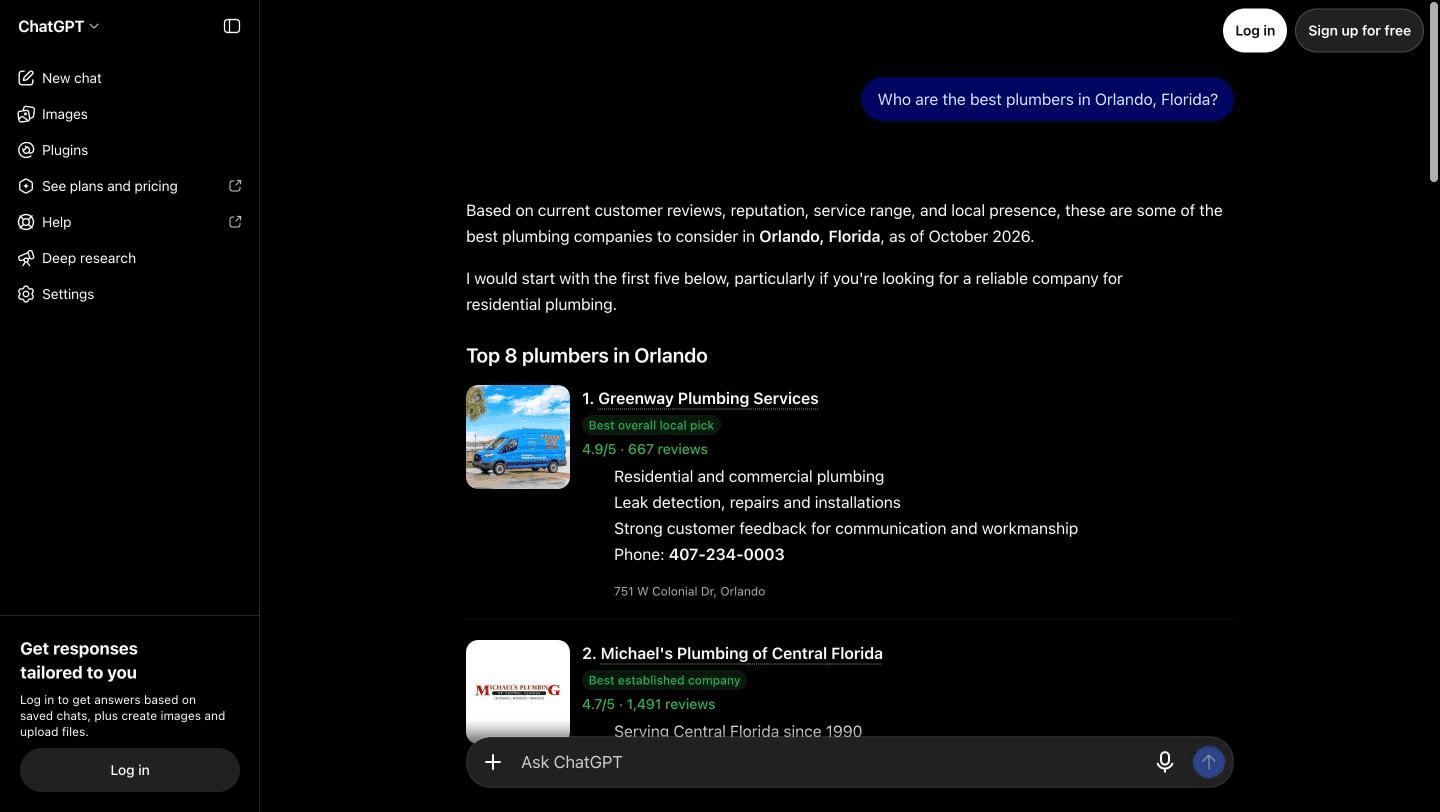Click the Greenway blue van thumbnail
Image resolution: width=1440 pixels, height=812 pixels.
click(518, 437)
